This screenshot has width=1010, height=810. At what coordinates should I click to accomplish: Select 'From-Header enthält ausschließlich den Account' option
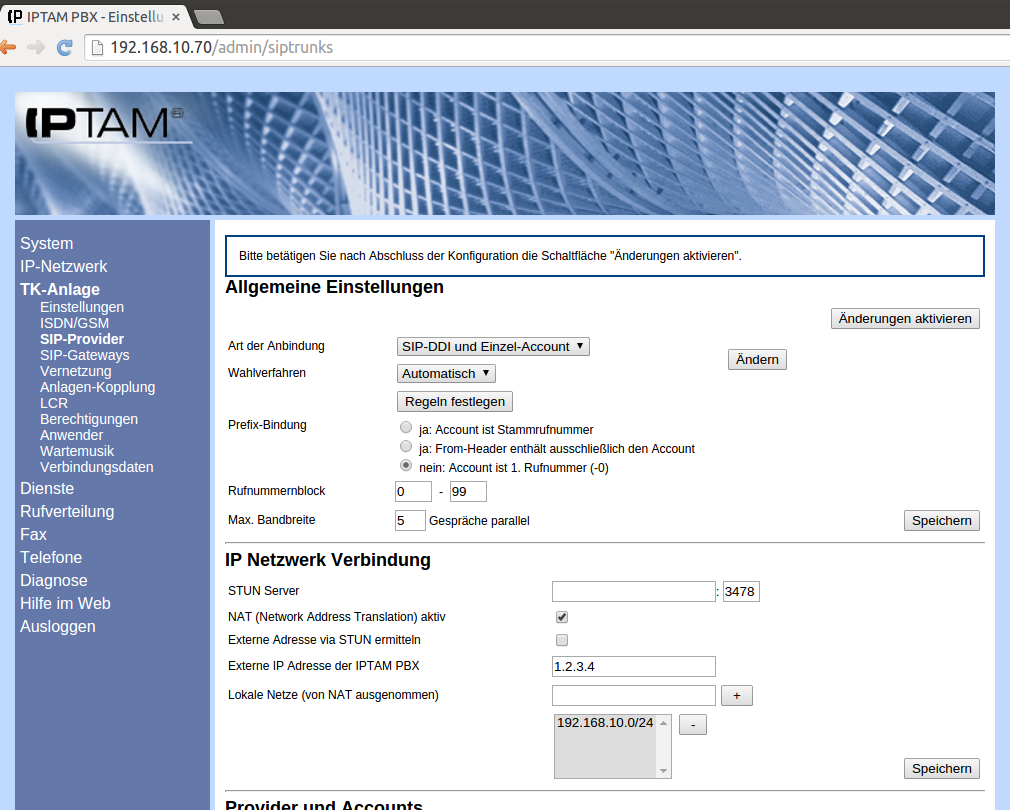406,447
